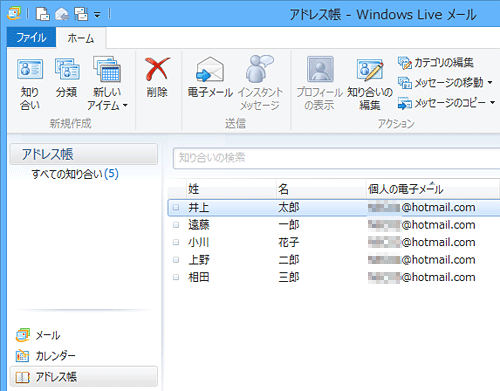This screenshot has width=500, height=391.
Task: Check the box for 上野 row
Action: point(176,260)
